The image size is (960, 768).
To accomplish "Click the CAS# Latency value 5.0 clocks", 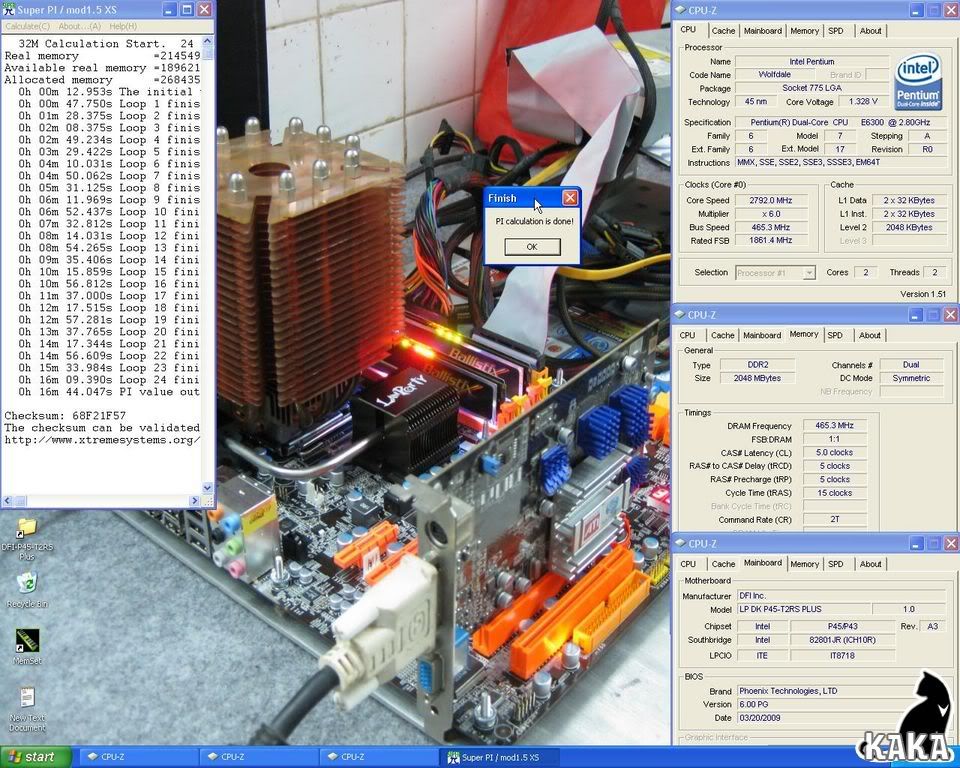I will coord(834,453).
